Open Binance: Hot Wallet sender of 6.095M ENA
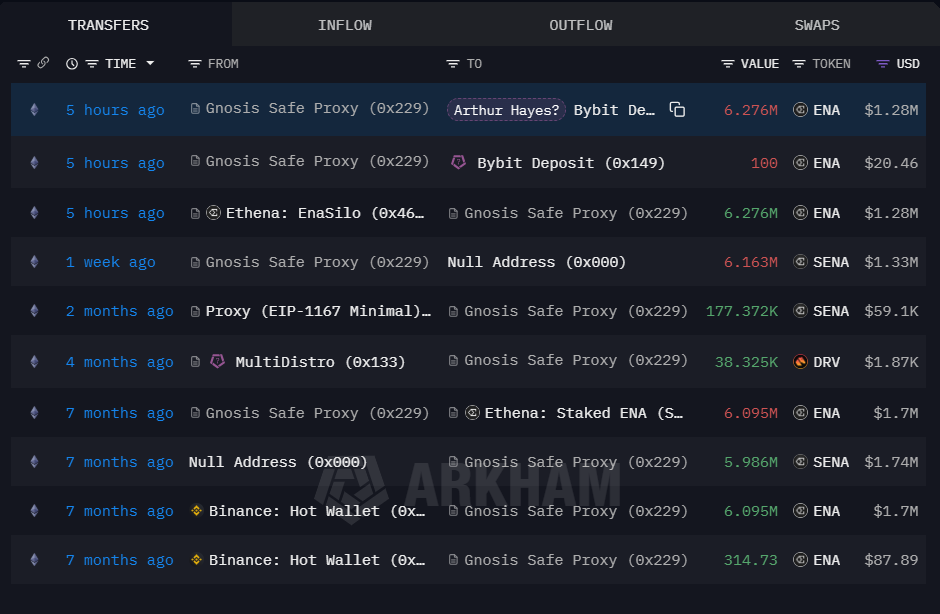Image resolution: width=940 pixels, height=614 pixels. pyautogui.click(x=317, y=511)
